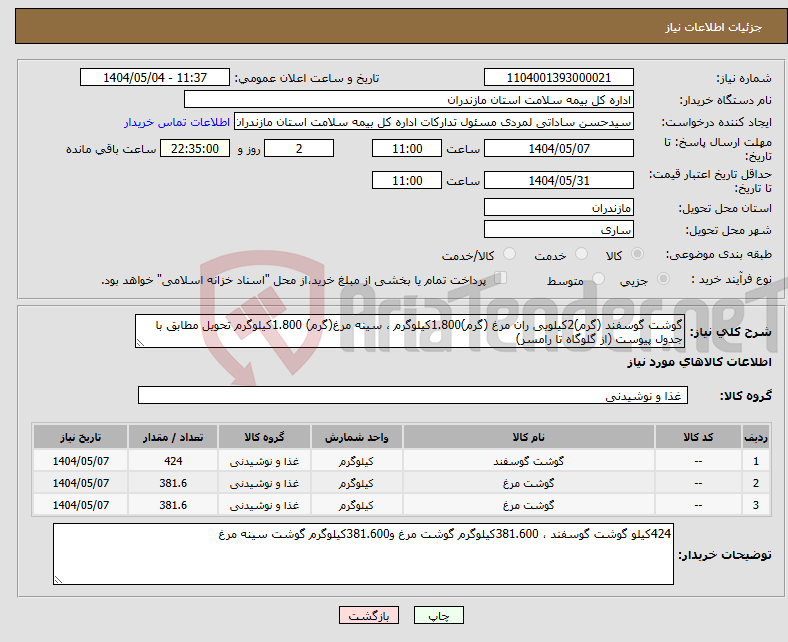Screen dimensions: 788x642
Task: Toggle the Islamic treasury payment checkbox
Action: [x=502, y=279]
